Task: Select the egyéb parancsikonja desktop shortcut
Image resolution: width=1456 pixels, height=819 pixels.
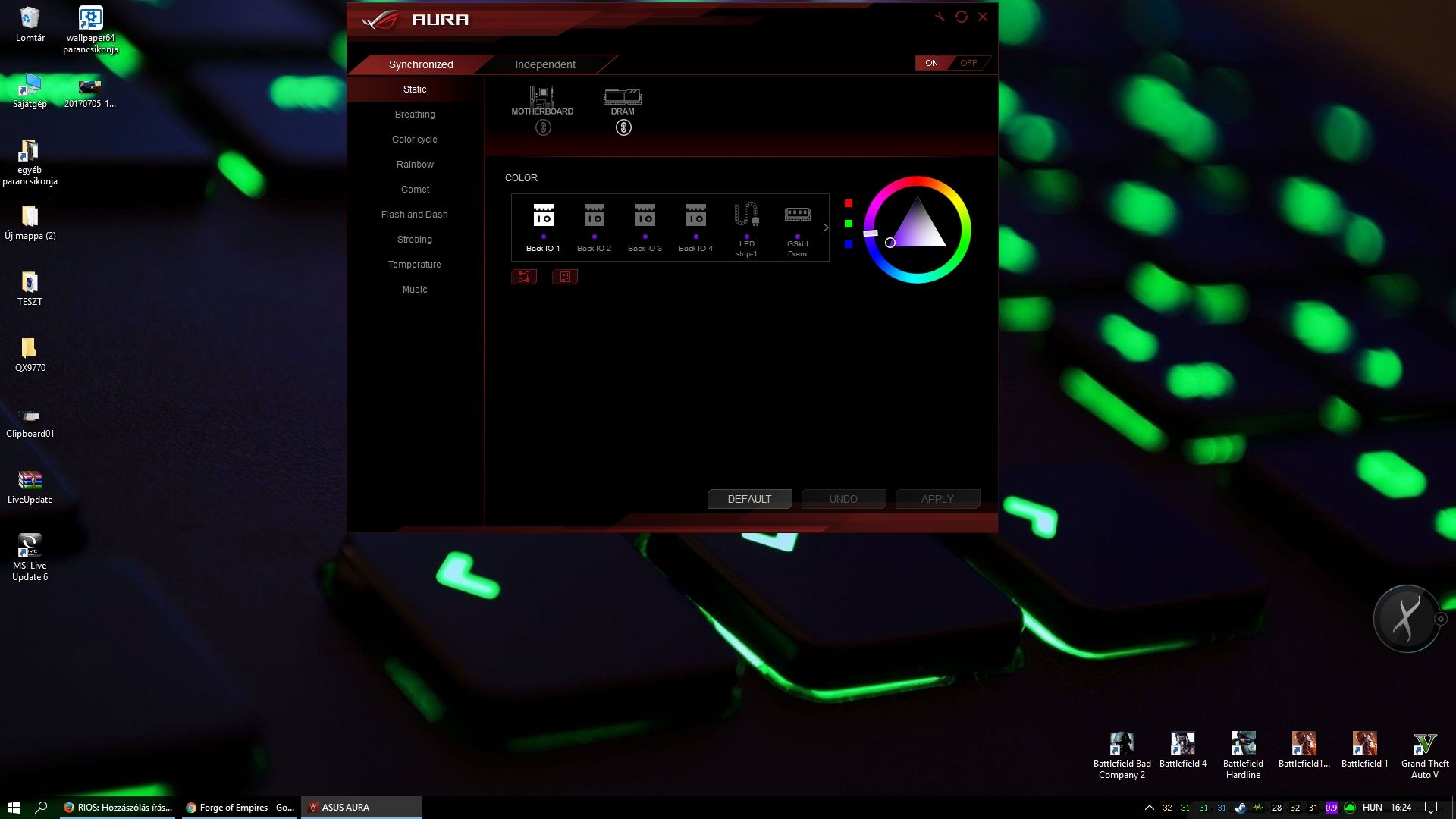Action: [30, 162]
